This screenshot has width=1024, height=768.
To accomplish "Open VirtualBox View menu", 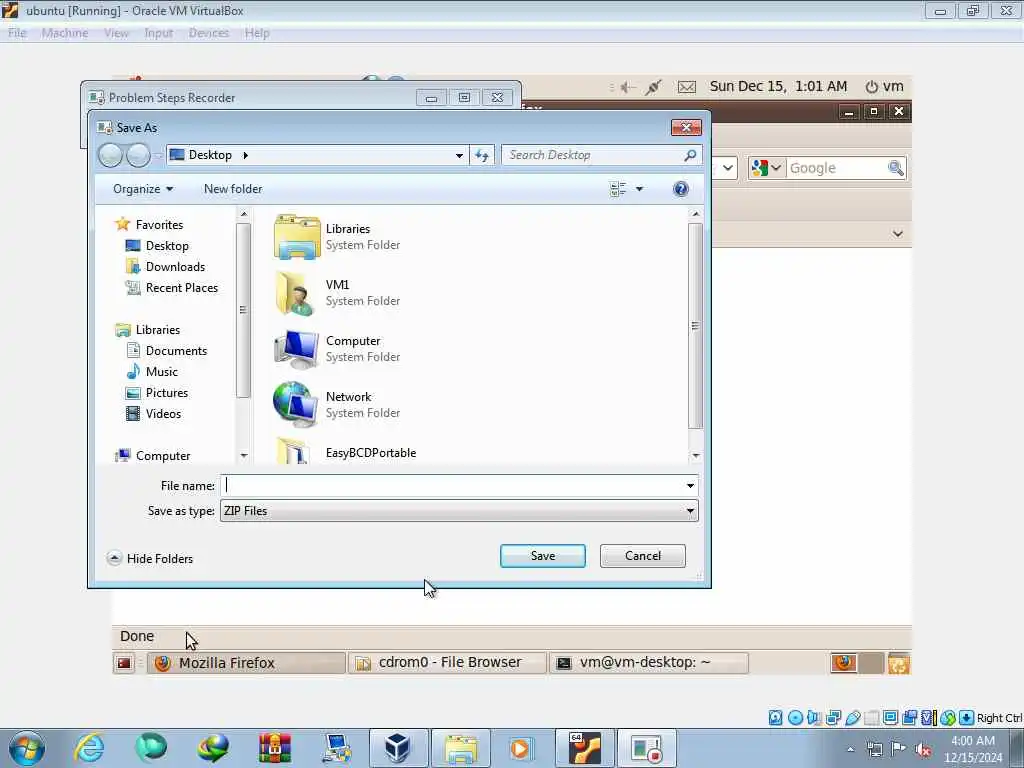I will [116, 33].
